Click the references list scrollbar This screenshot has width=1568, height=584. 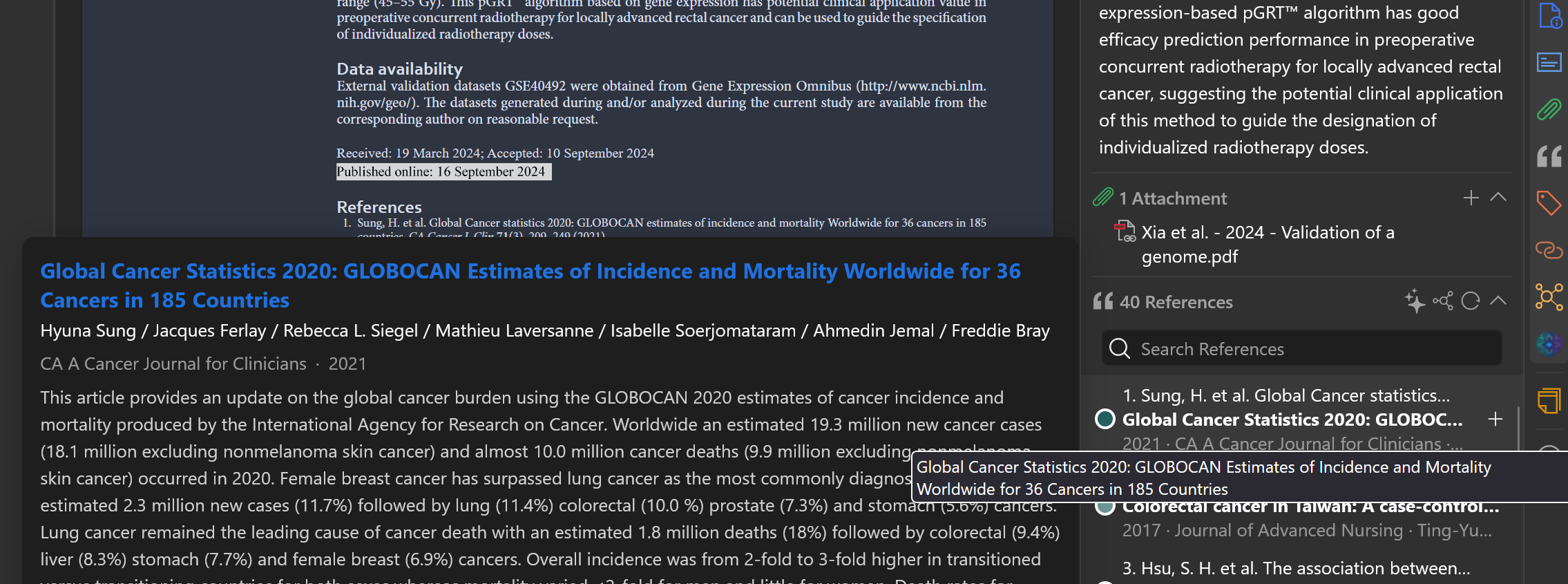[x=1518, y=428]
